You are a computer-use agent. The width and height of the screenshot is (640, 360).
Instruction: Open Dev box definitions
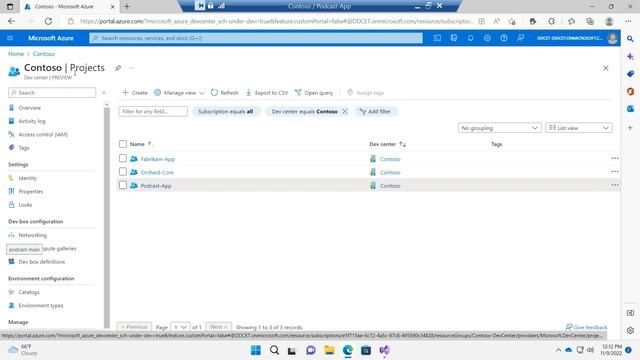42,262
